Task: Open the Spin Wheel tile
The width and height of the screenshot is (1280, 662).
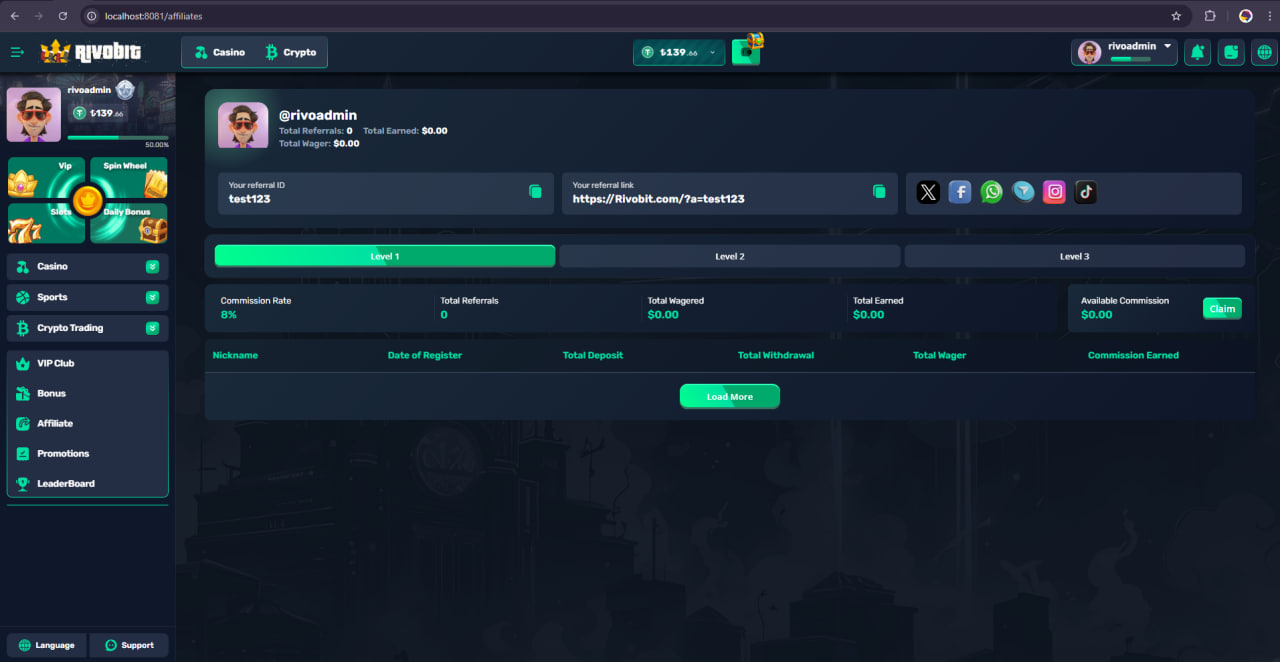Action: tap(129, 178)
